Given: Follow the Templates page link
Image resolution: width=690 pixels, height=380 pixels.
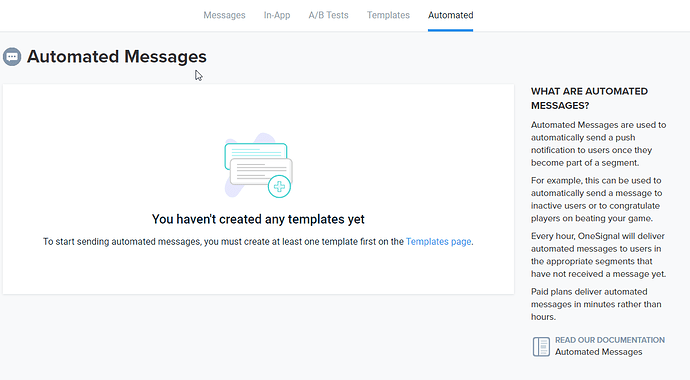Looking at the screenshot, I should coord(438,241).
